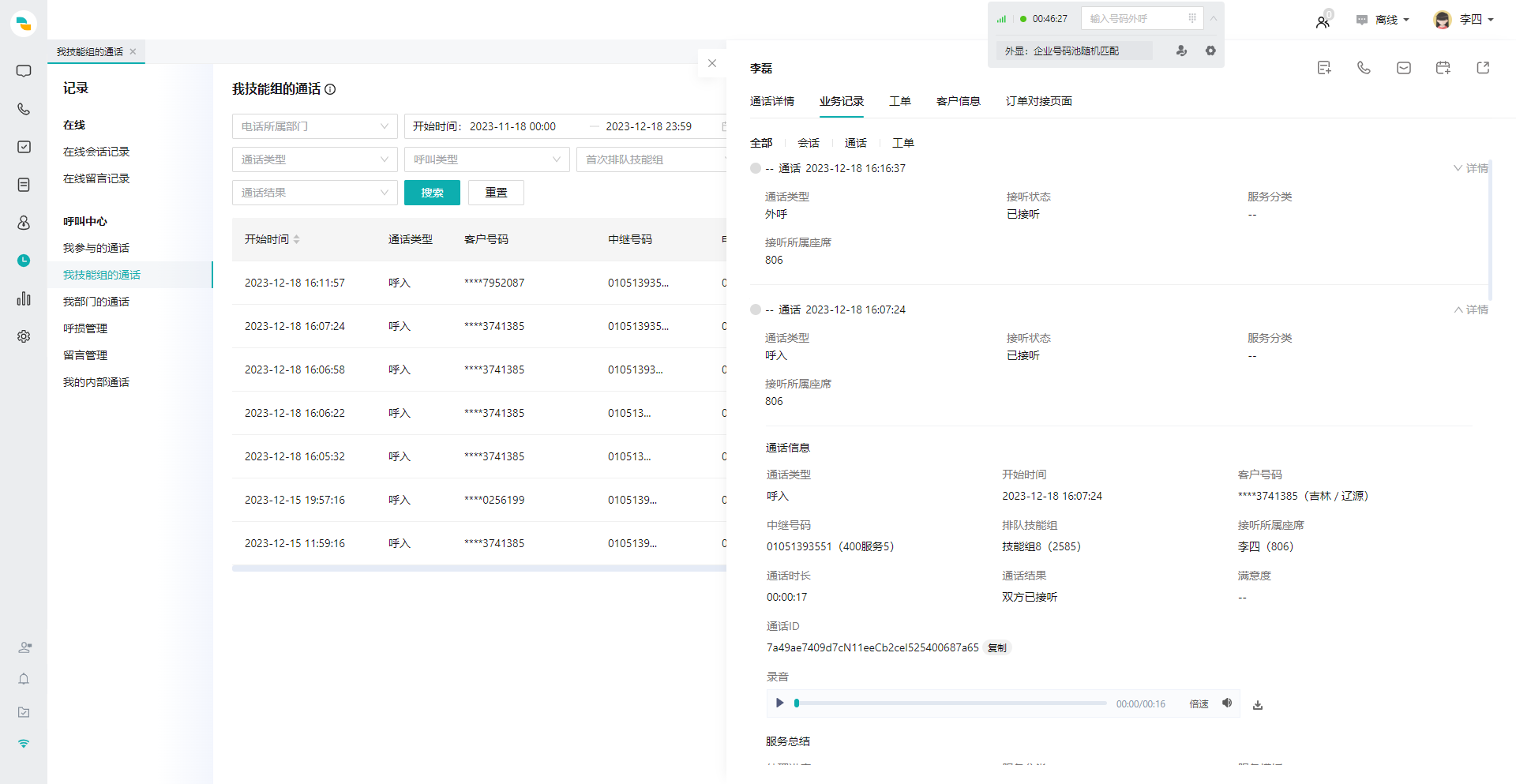The image size is (1516, 784).
Task: Open the customer person sidebar icon
Action: coord(24,223)
